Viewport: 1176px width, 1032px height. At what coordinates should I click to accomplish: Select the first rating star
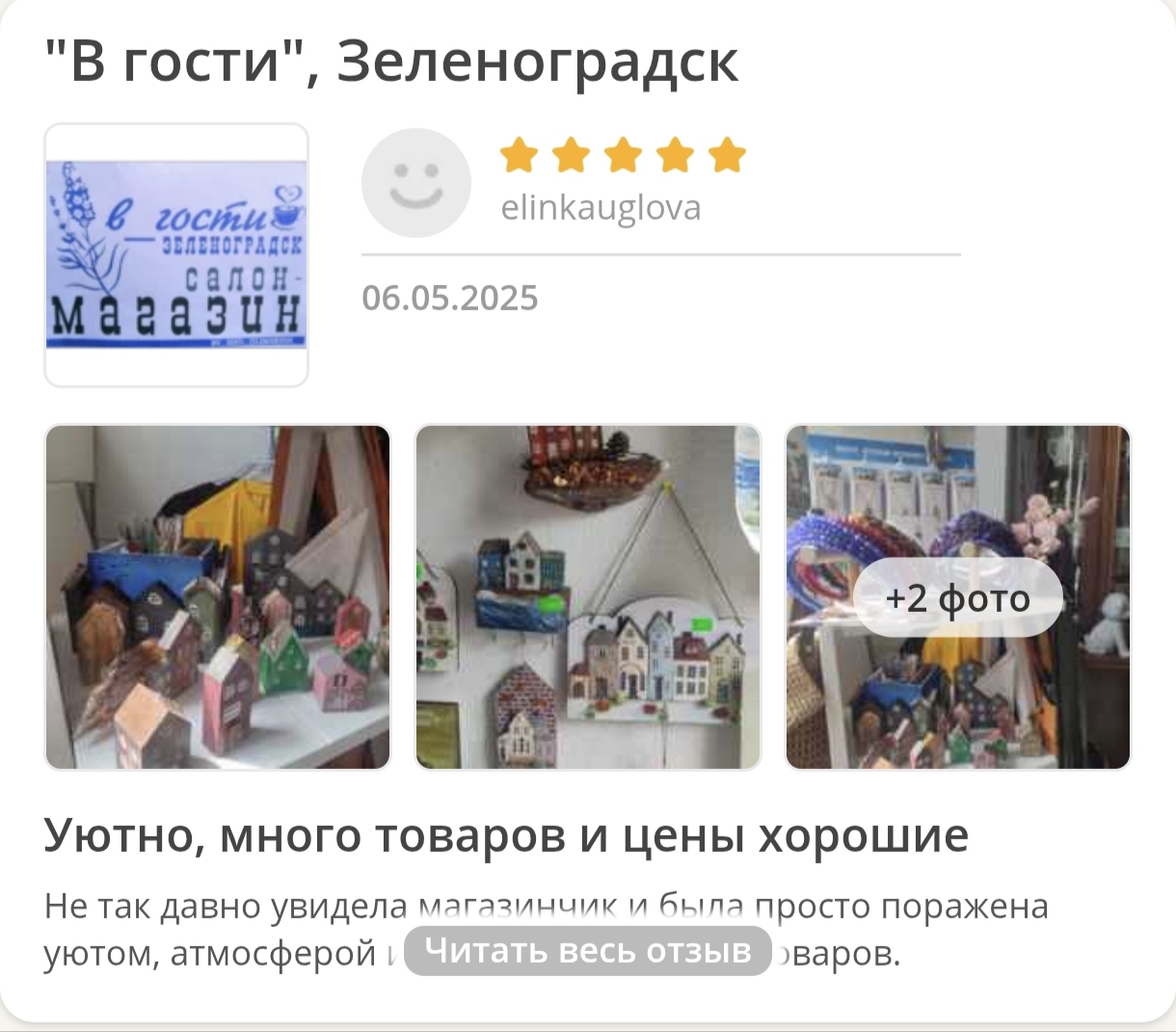[x=519, y=155]
